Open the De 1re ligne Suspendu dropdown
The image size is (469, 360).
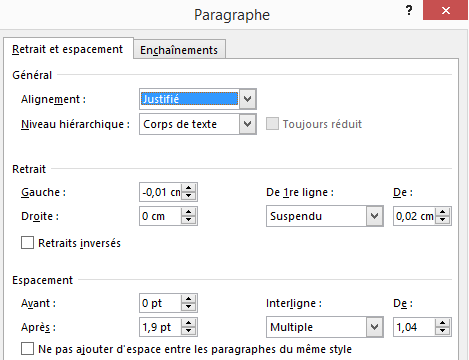click(375, 216)
